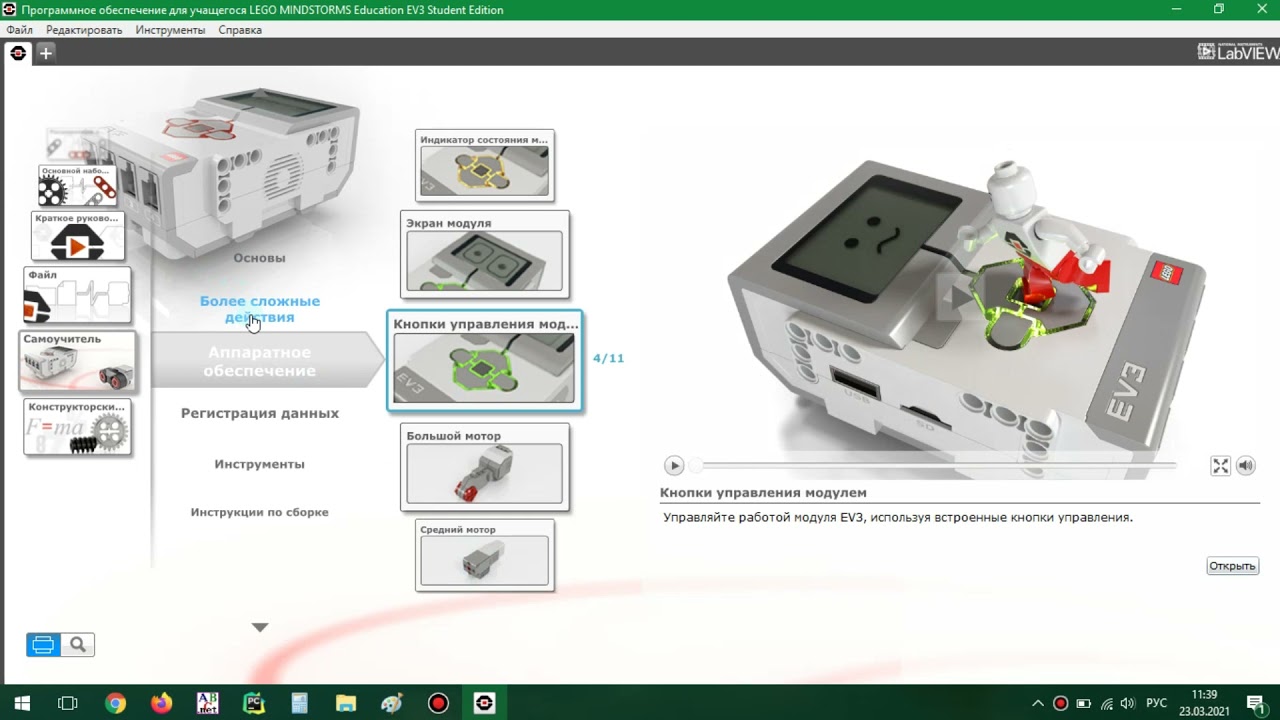
Task: Open the Редактировать menu
Action: (84, 30)
